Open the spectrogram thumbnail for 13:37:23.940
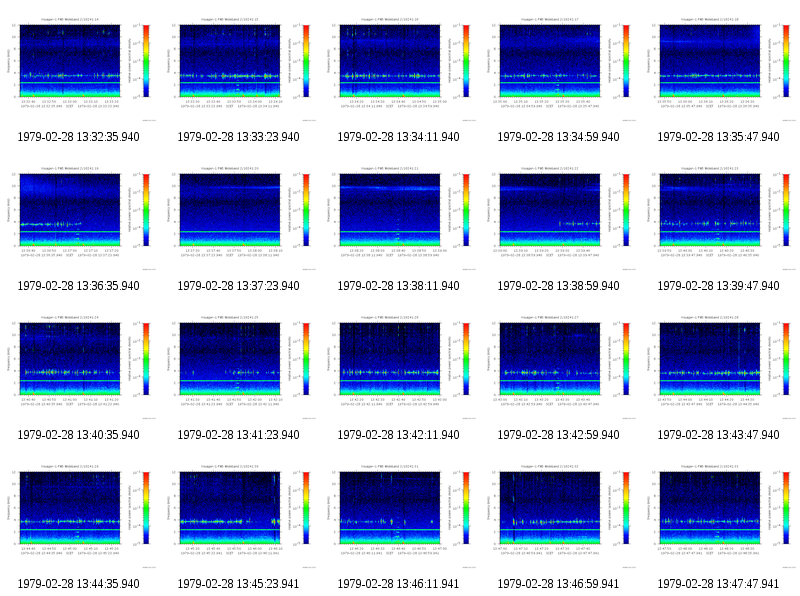Viewport: 800px width, 596px height. (238, 218)
